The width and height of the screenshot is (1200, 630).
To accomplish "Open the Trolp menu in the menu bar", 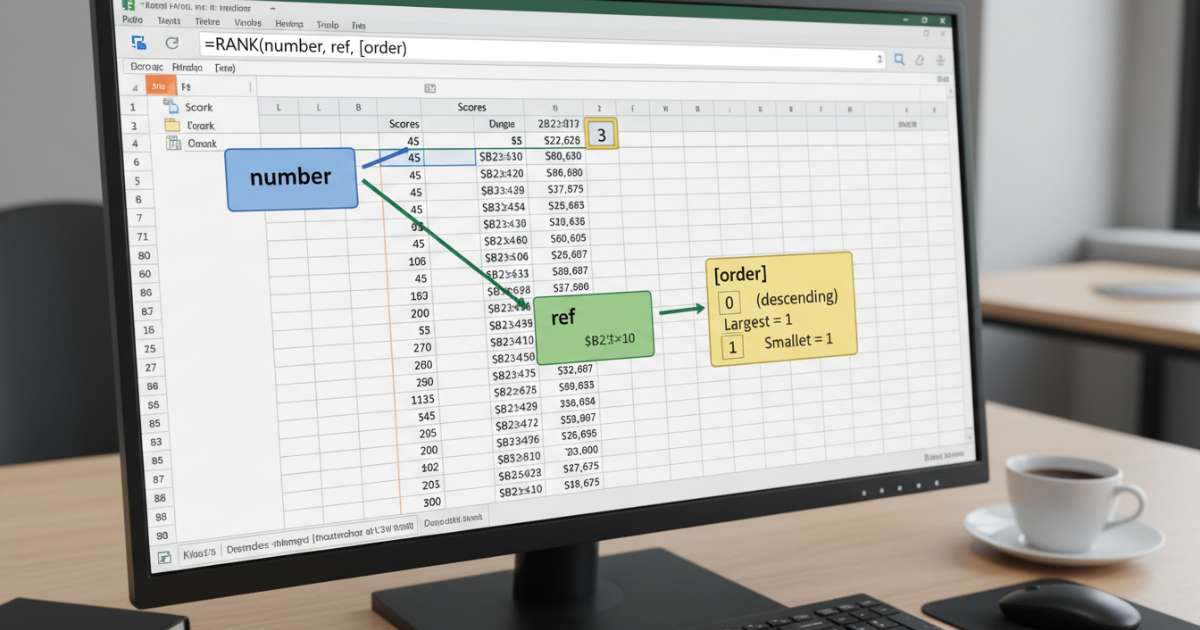I will [328, 23].
